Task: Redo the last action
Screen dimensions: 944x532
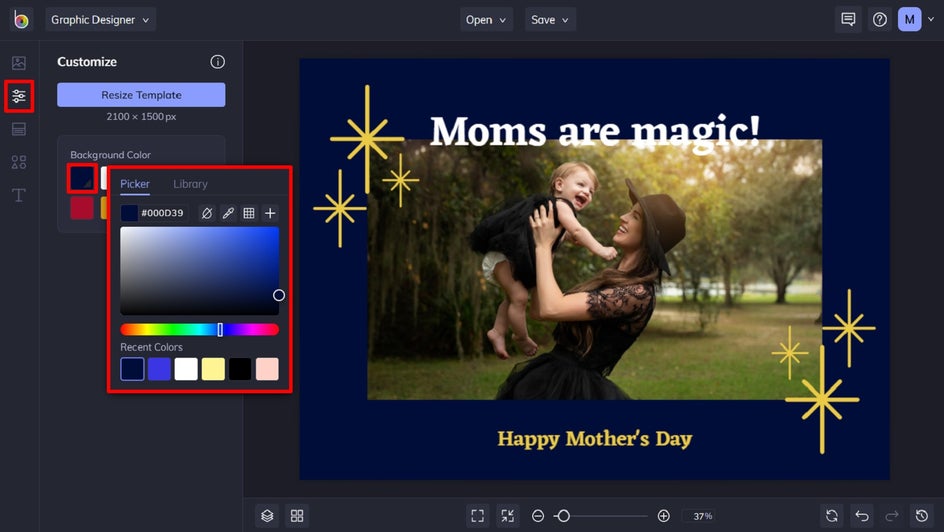Action: pos(892,516)
